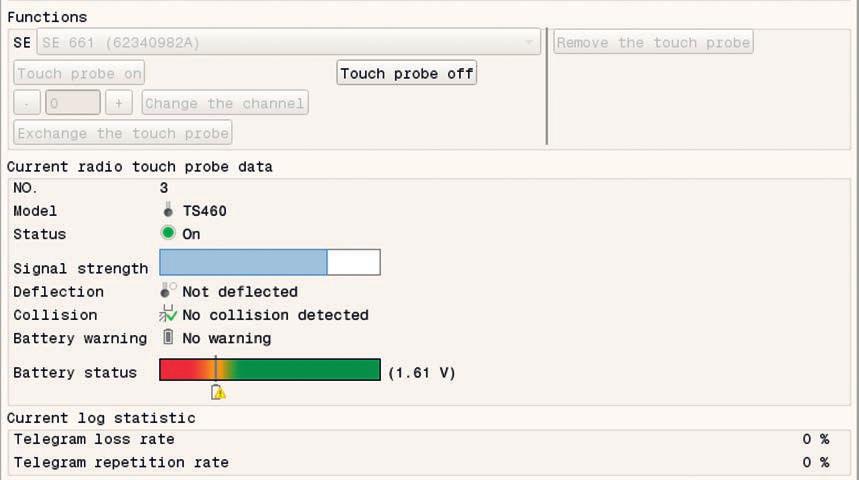Click the battery No warning icon
Image resolution: width=859 pixels, height=480 pixels.
click(168, 337)
